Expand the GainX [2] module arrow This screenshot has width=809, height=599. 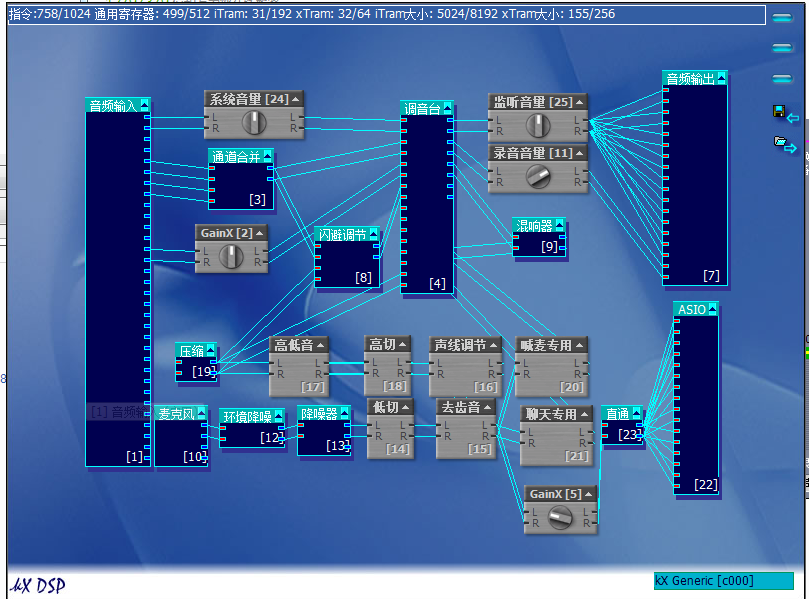pyautogui.click(x=260, y=233)
